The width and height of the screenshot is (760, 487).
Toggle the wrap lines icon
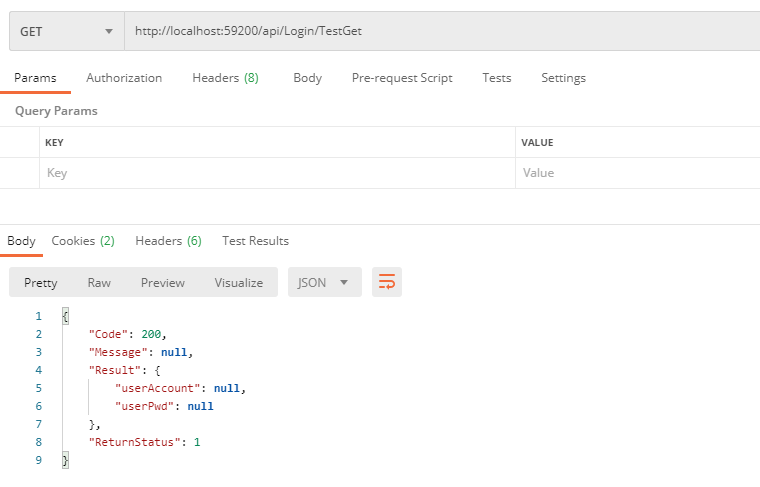pyautogui.click(x=386, y=283)
